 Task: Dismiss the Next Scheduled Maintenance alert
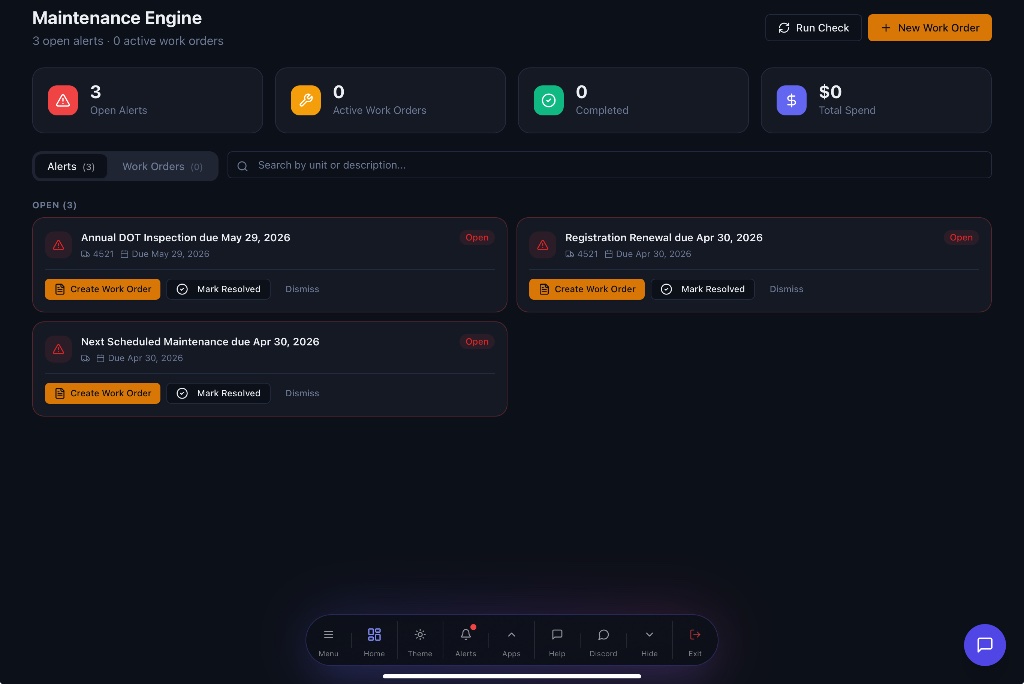302,393
